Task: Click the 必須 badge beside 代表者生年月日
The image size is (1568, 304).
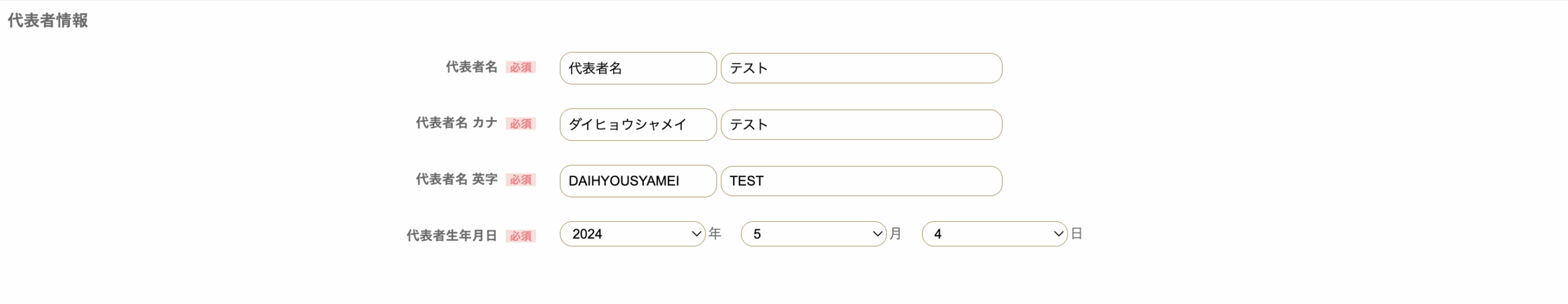Action: [521, 237]
